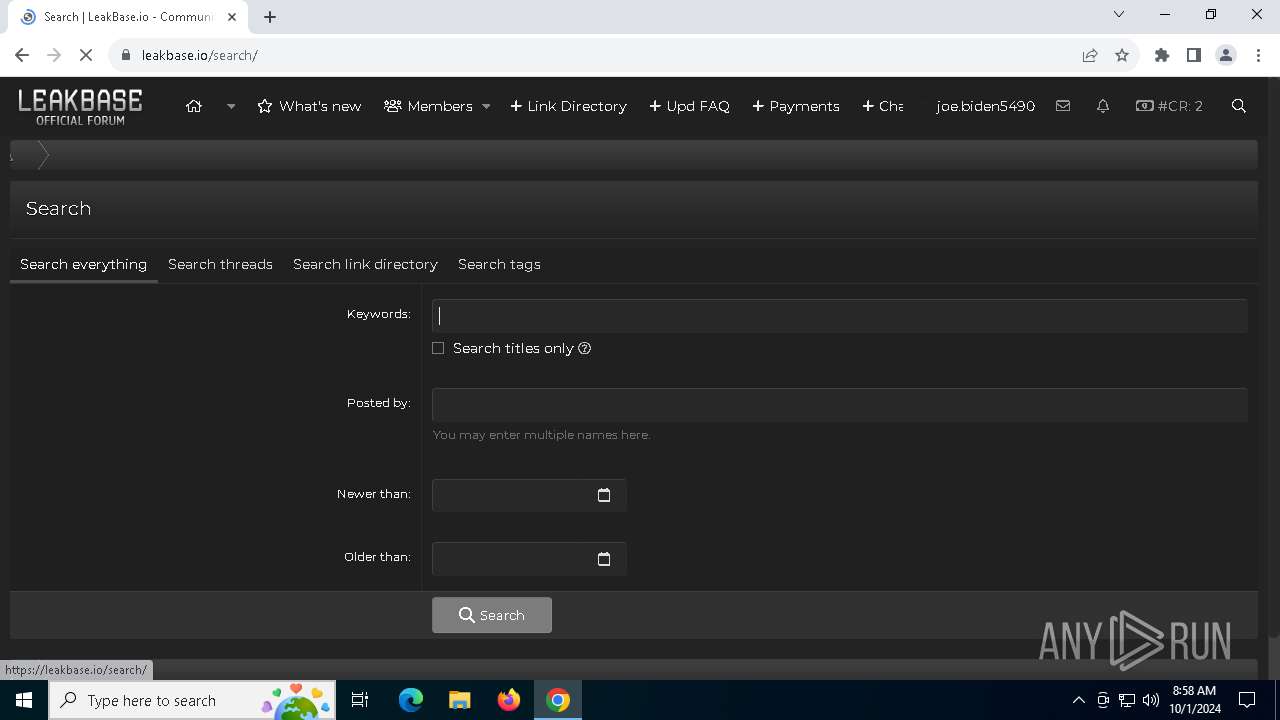Open a new browser tab
This screenshot has height=720, width=1280.
click(270, 17)
